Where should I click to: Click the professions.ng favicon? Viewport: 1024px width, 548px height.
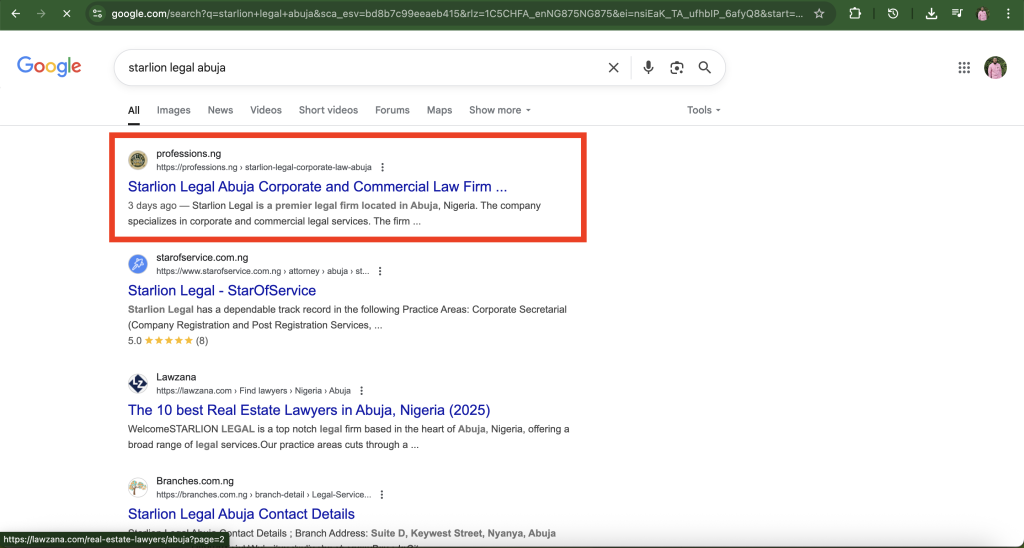click(138, 160)
